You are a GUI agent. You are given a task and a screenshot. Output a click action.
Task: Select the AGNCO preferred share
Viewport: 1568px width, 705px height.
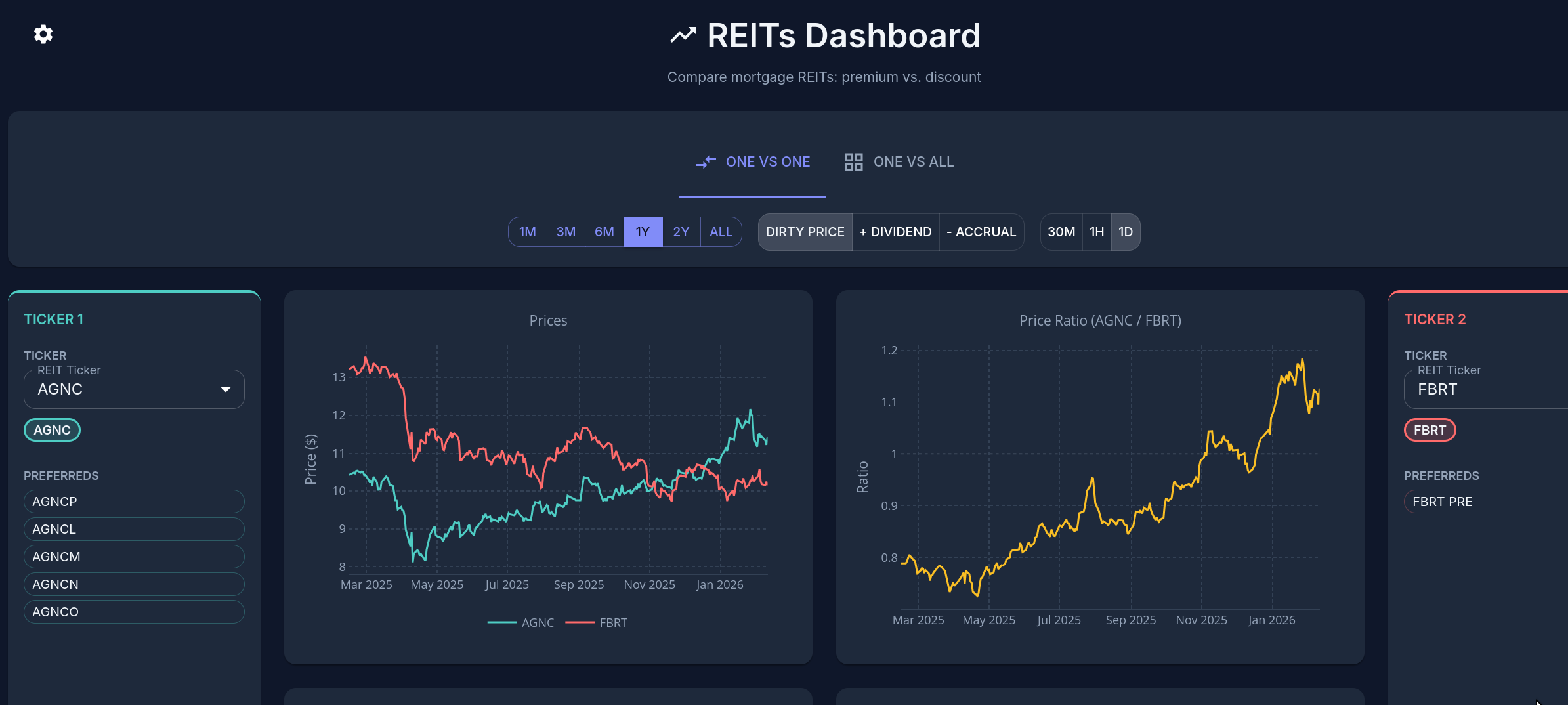[x=133, y=611]
